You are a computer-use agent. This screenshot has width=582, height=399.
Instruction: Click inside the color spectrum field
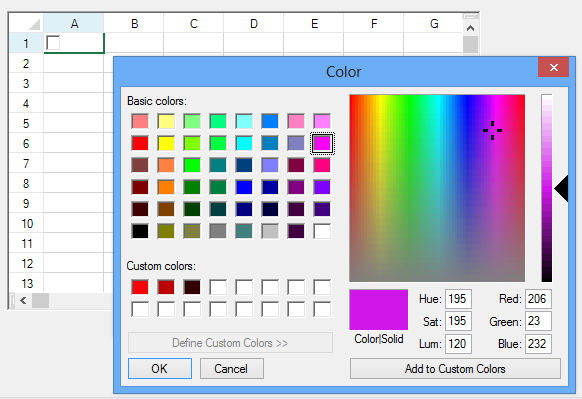(x=437, y=188)
